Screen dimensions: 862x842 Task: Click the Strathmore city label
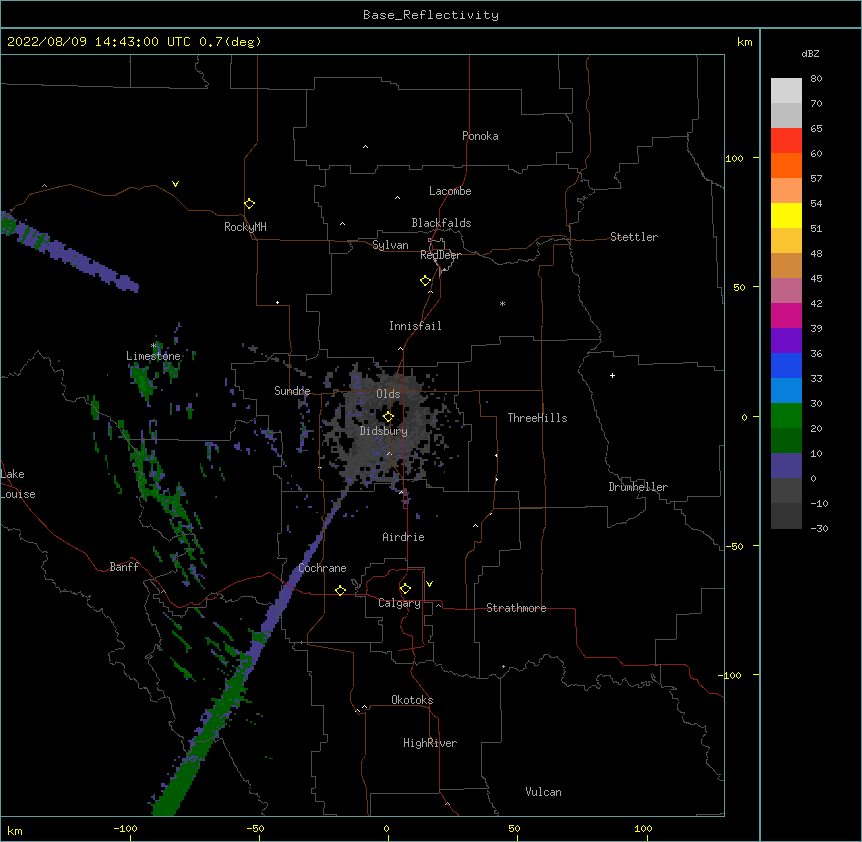click(x=516, y=608)
